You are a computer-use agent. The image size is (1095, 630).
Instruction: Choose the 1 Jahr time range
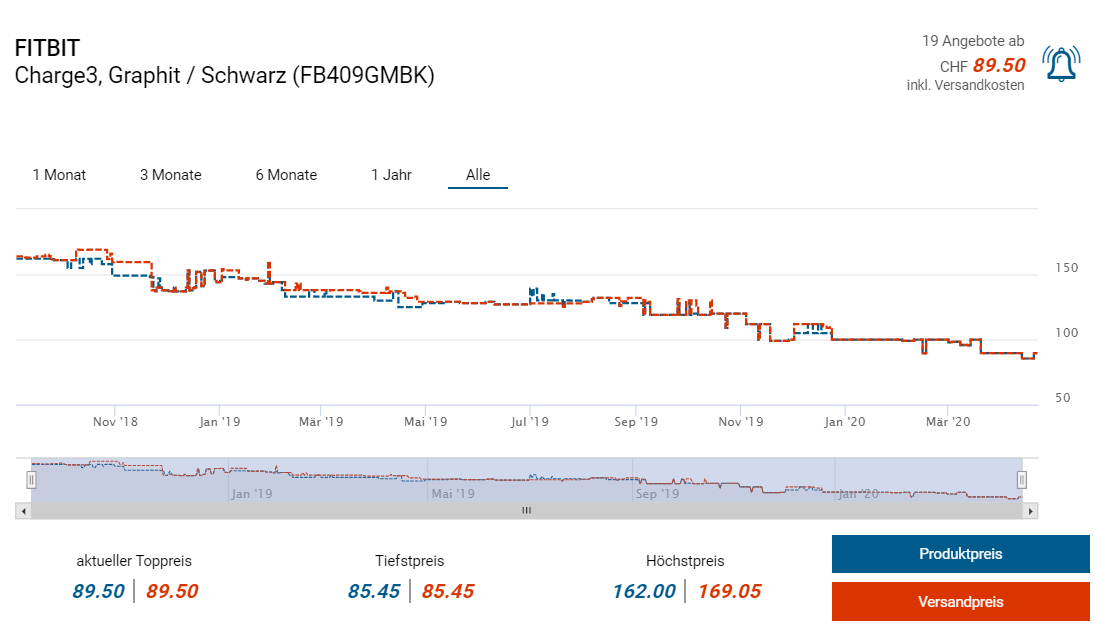pyautogui.click(x=391, y=175)
